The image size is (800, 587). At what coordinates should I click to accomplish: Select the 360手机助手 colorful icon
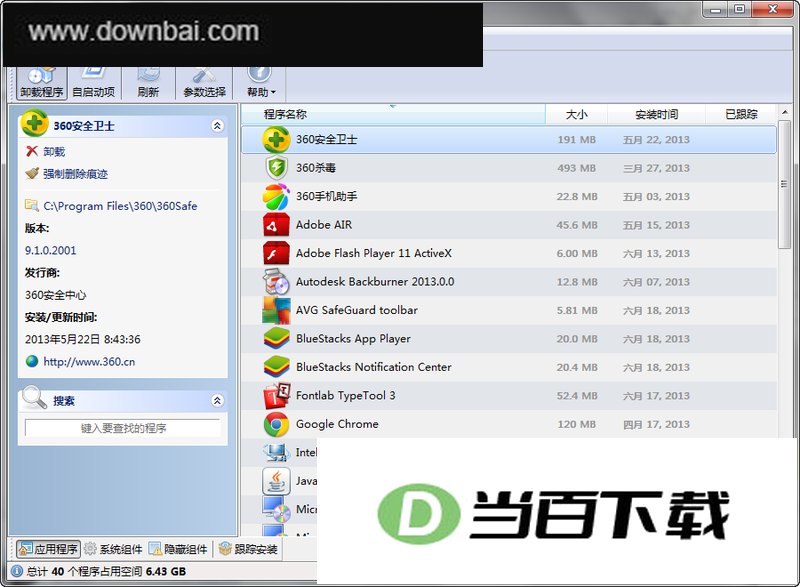(x=276, y=196)
